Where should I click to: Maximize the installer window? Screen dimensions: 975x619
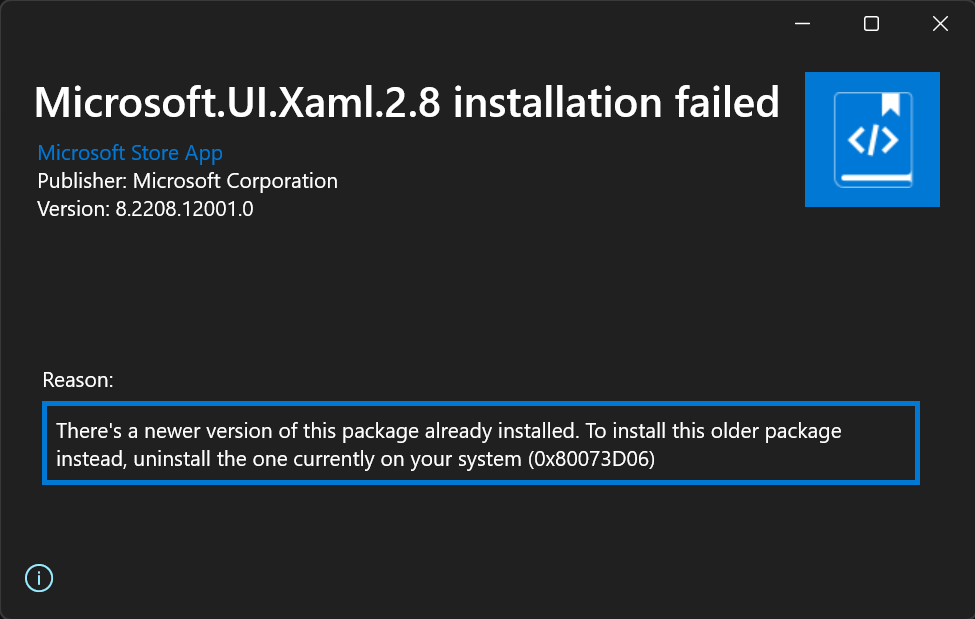(x=871, y=24)
